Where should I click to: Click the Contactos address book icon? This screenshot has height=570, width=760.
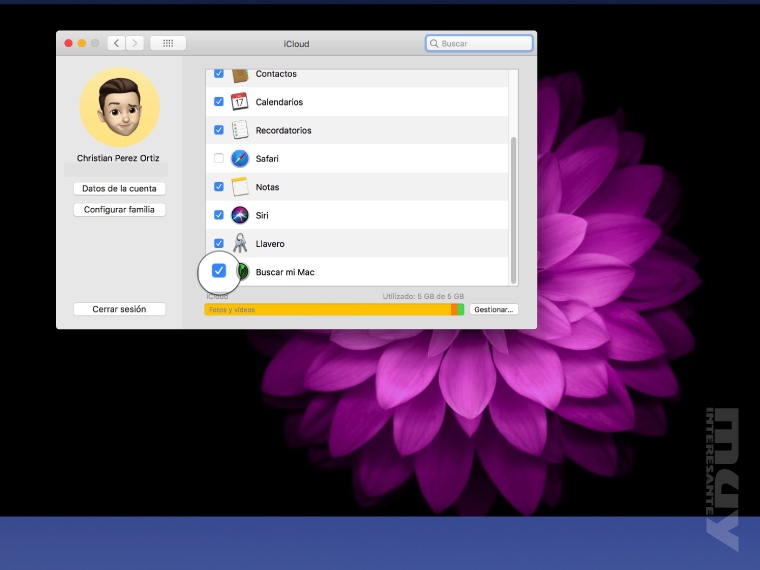240,75
